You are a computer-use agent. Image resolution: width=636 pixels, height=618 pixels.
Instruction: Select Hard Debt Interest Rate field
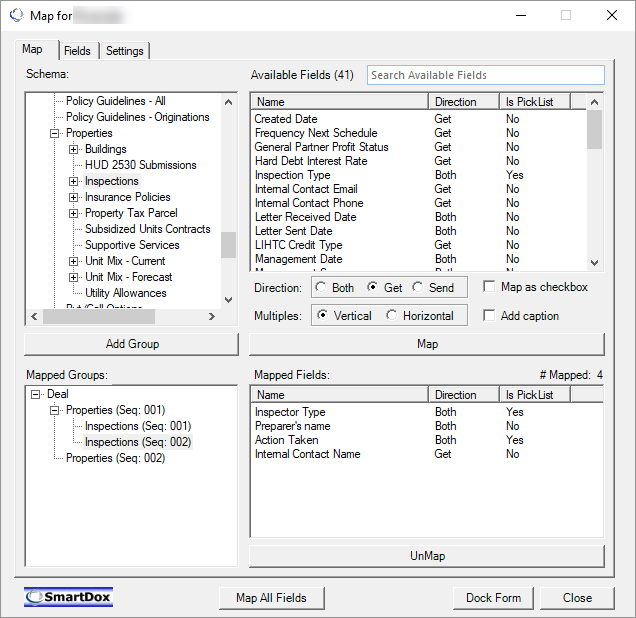311,161
